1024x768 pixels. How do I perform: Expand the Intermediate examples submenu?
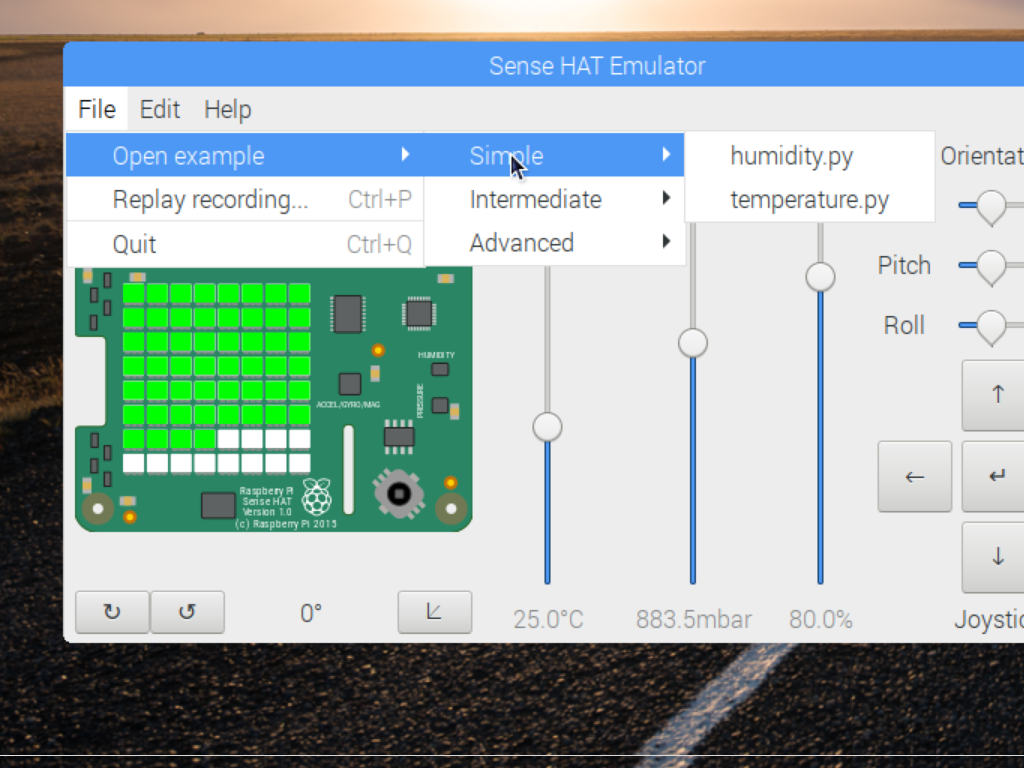click(554, 199)
